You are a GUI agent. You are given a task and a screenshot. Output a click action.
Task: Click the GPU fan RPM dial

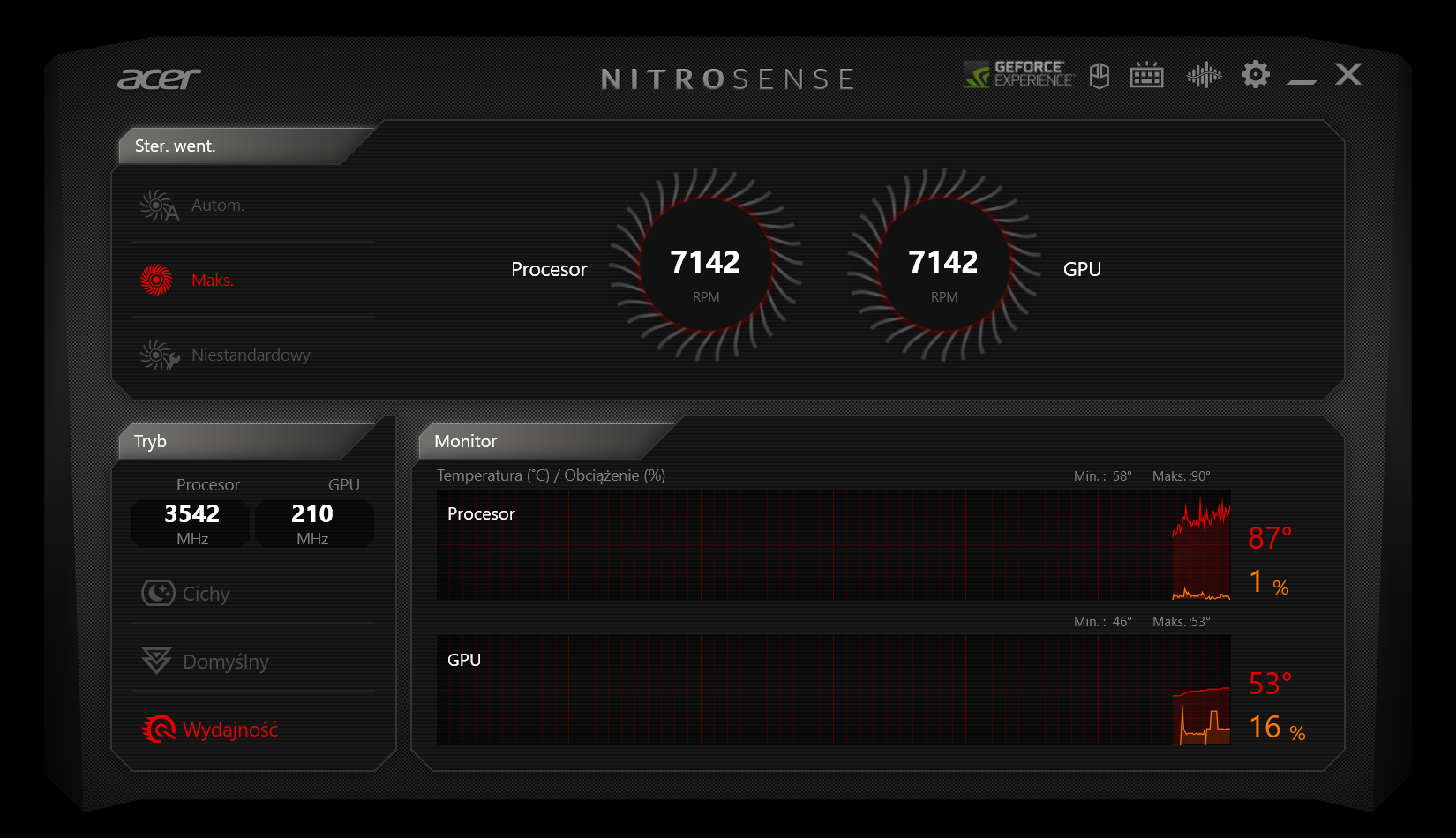(944, 265)
